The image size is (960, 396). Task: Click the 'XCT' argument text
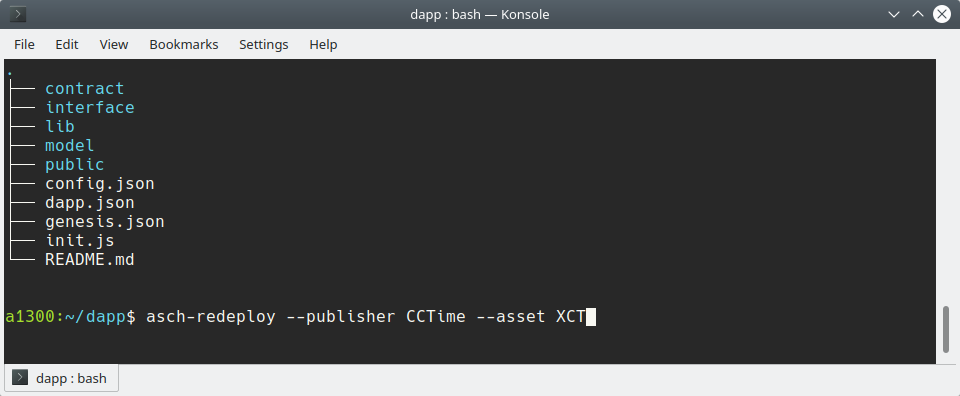click(571, 317)
